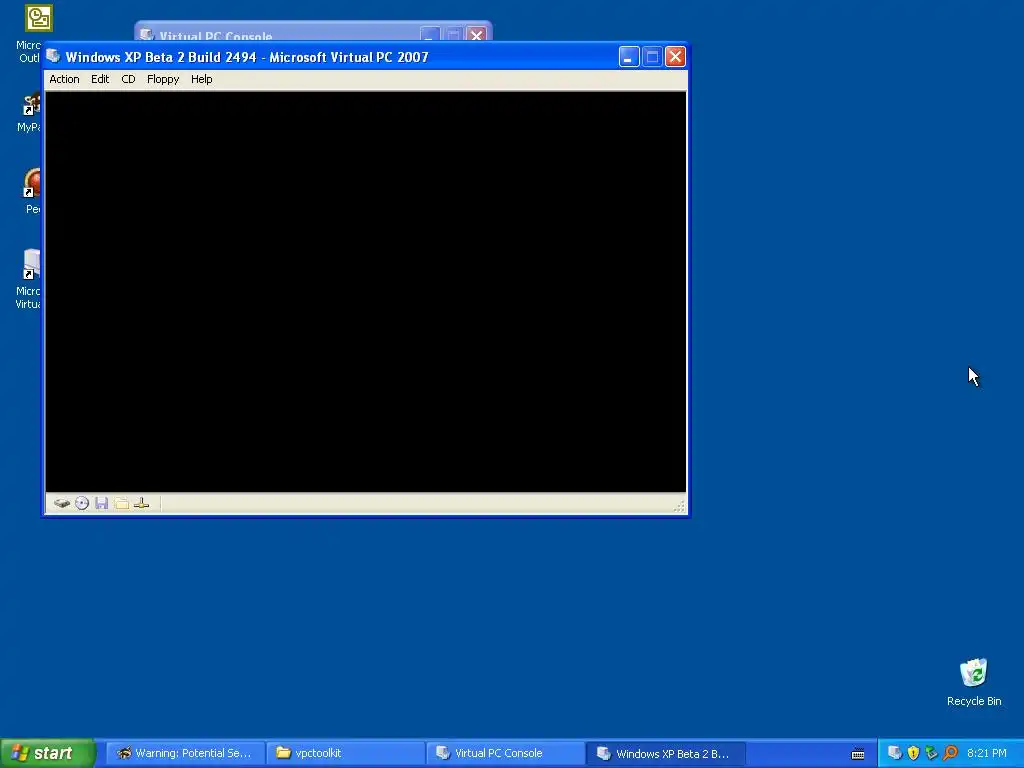Select Windows XP Beta 2 B... taskbar button
This screenshot has height=768, width=1024.
click(x=665, y=754)
